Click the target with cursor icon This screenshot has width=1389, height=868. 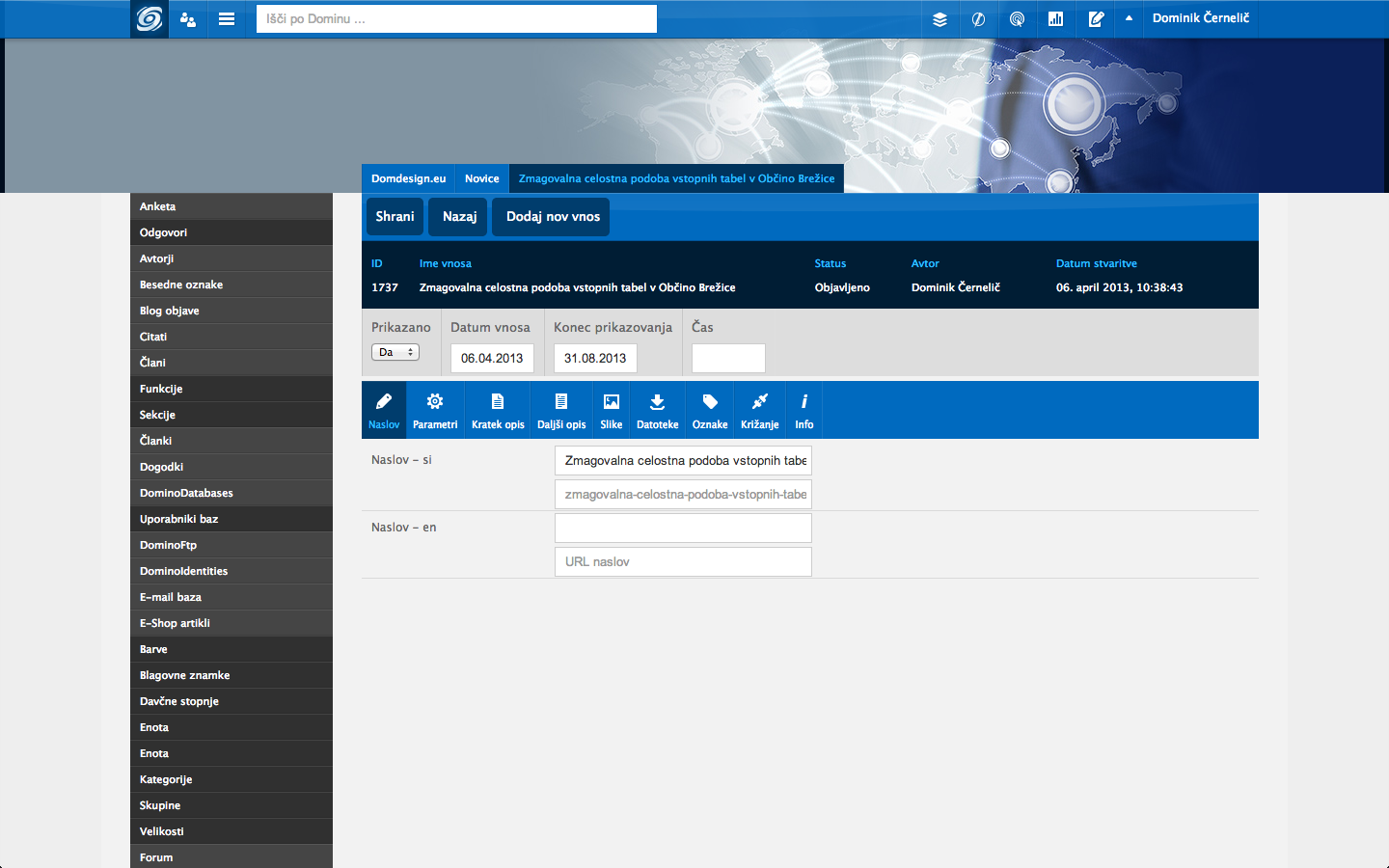(1017, 18)
